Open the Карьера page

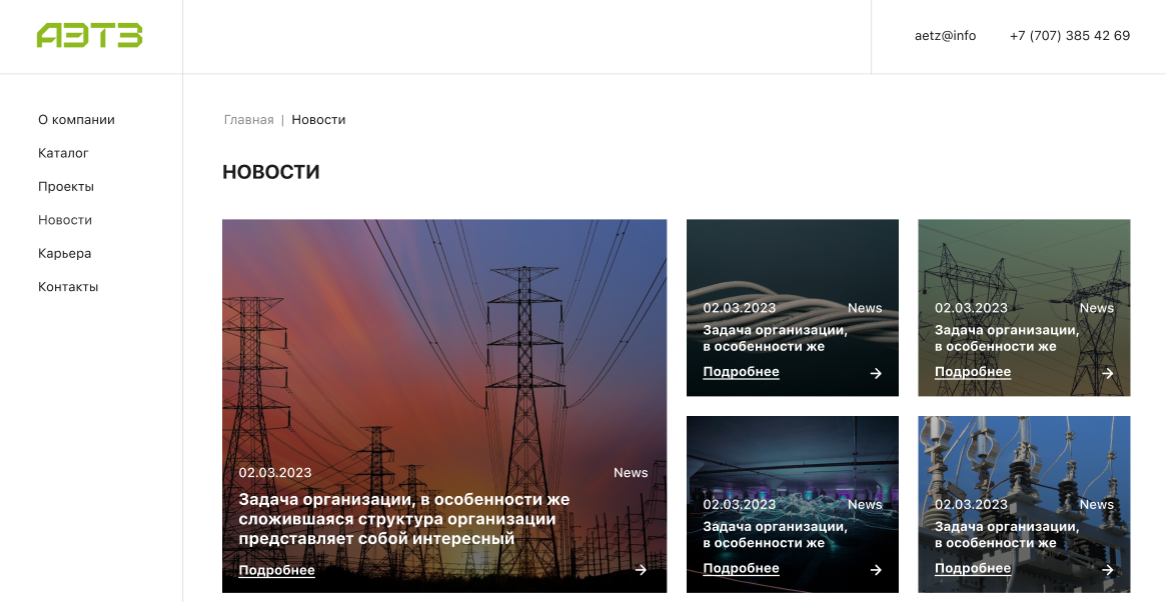click(x=65, y=254)
